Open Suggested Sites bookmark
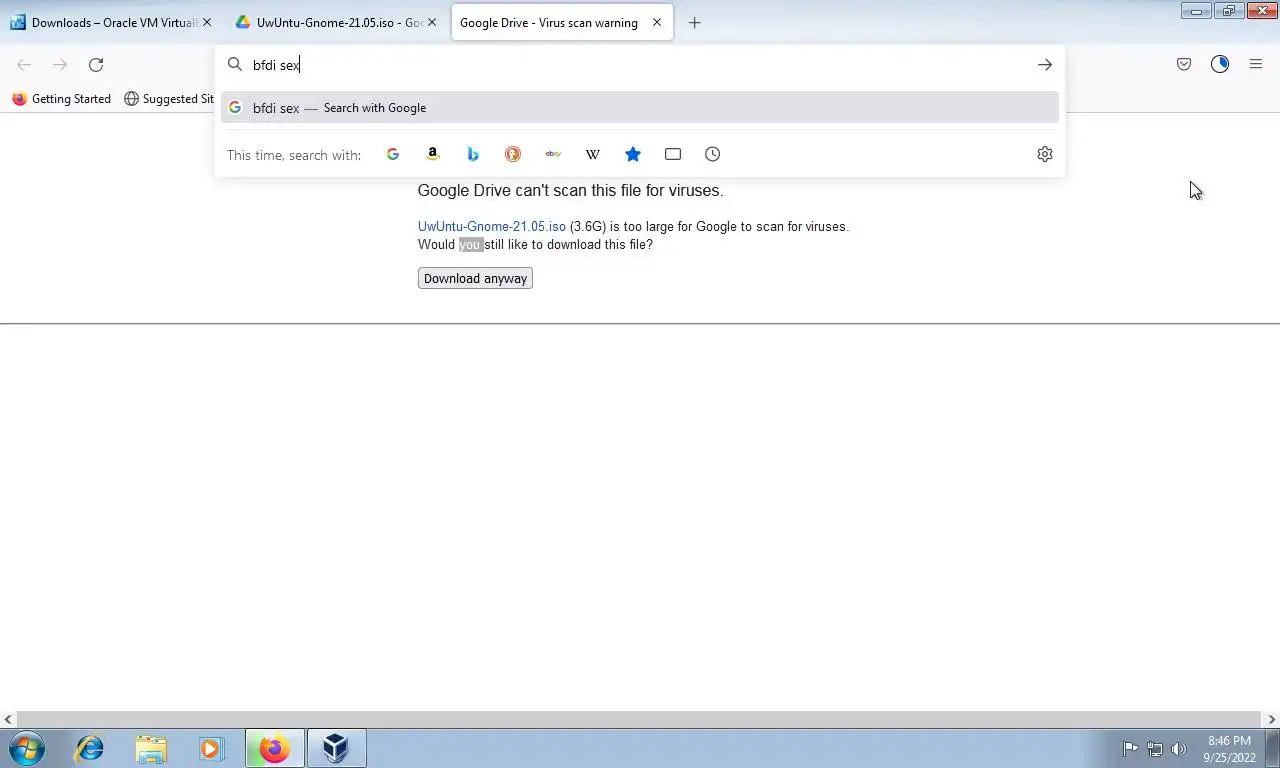 (169, 99)
